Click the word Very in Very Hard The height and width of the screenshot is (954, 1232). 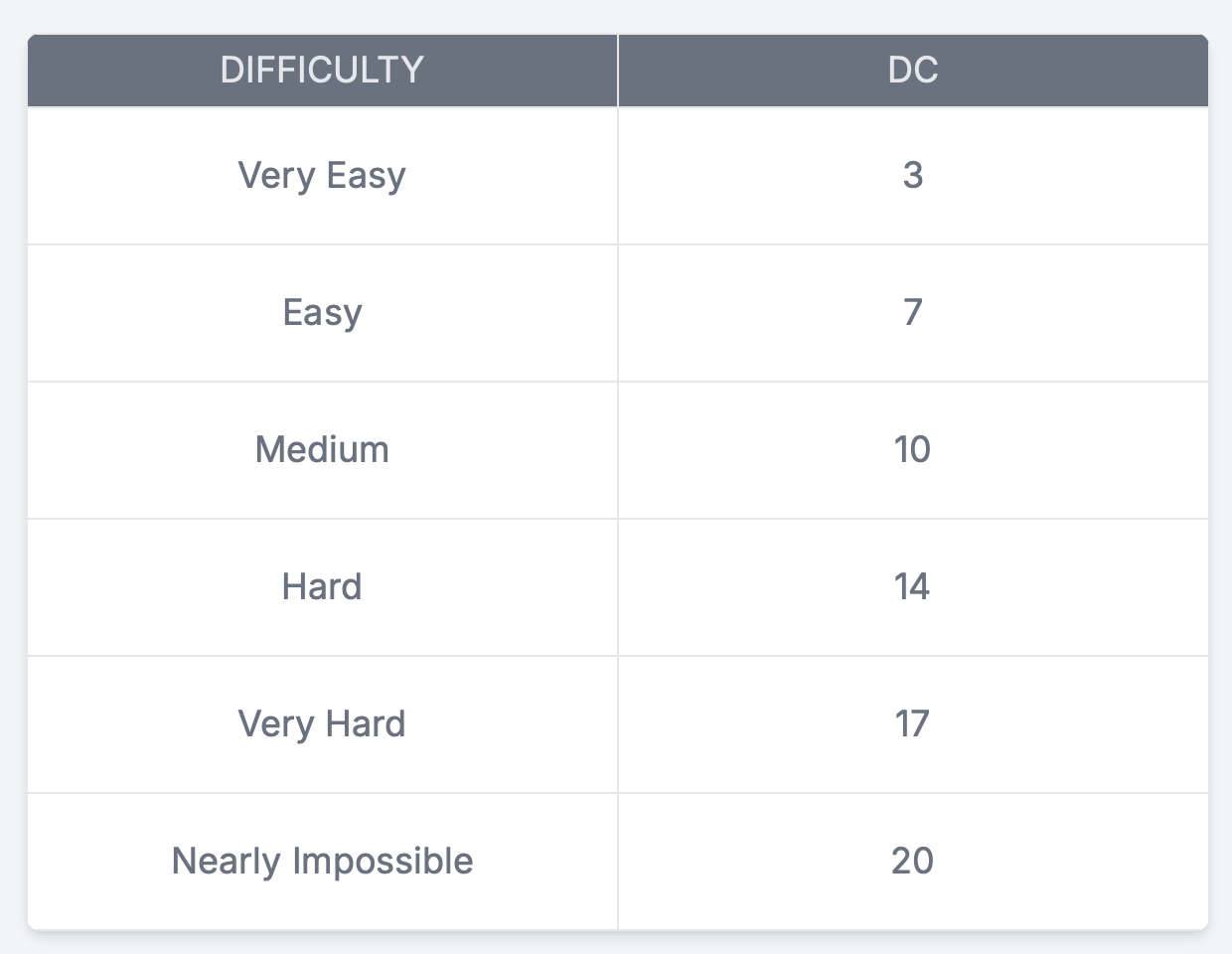[x=276, y=724]
